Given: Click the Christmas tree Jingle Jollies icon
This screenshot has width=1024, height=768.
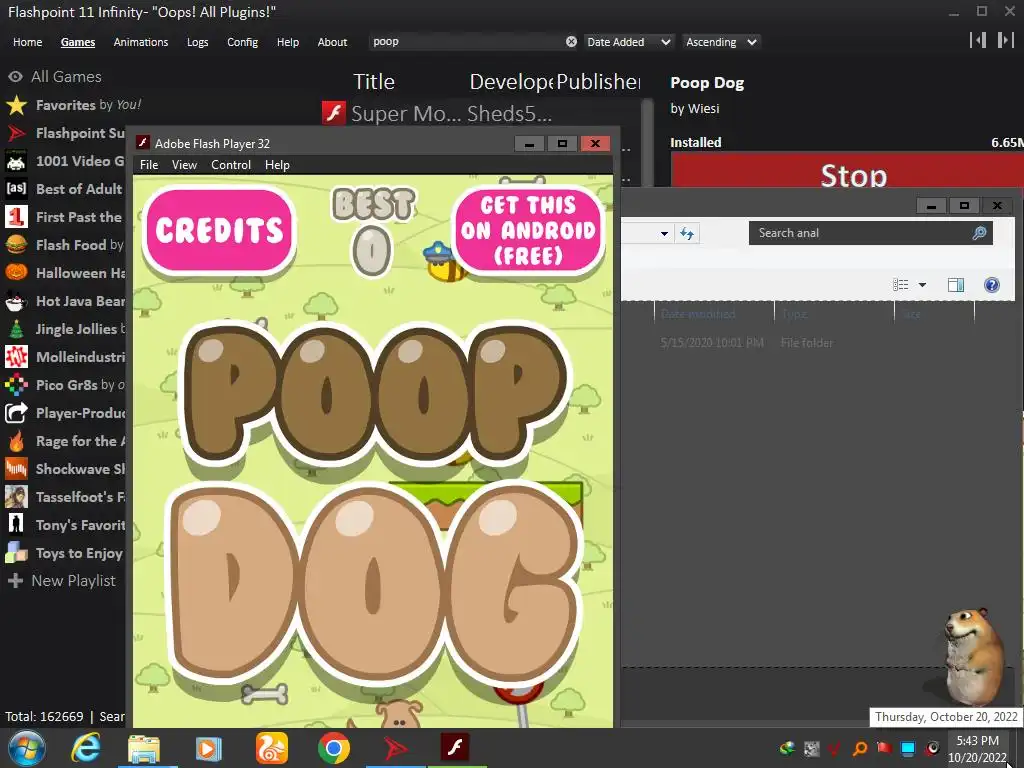Looking at the screenshot, I should click(16, 329).
